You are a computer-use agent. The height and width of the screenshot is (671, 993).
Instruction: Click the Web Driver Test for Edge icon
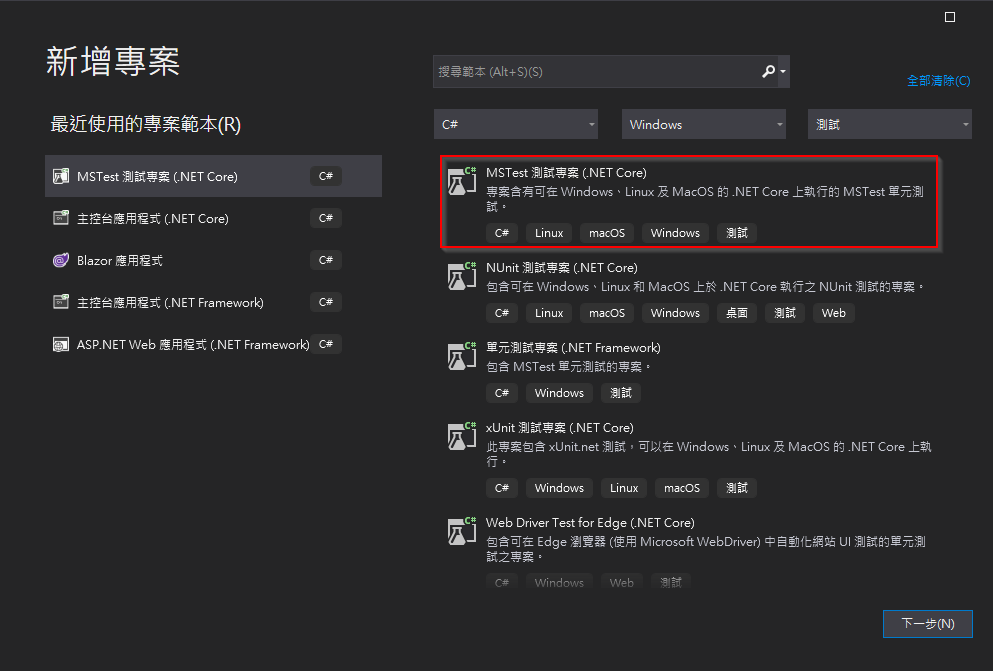pyautogui.click(x=462, y=531)
